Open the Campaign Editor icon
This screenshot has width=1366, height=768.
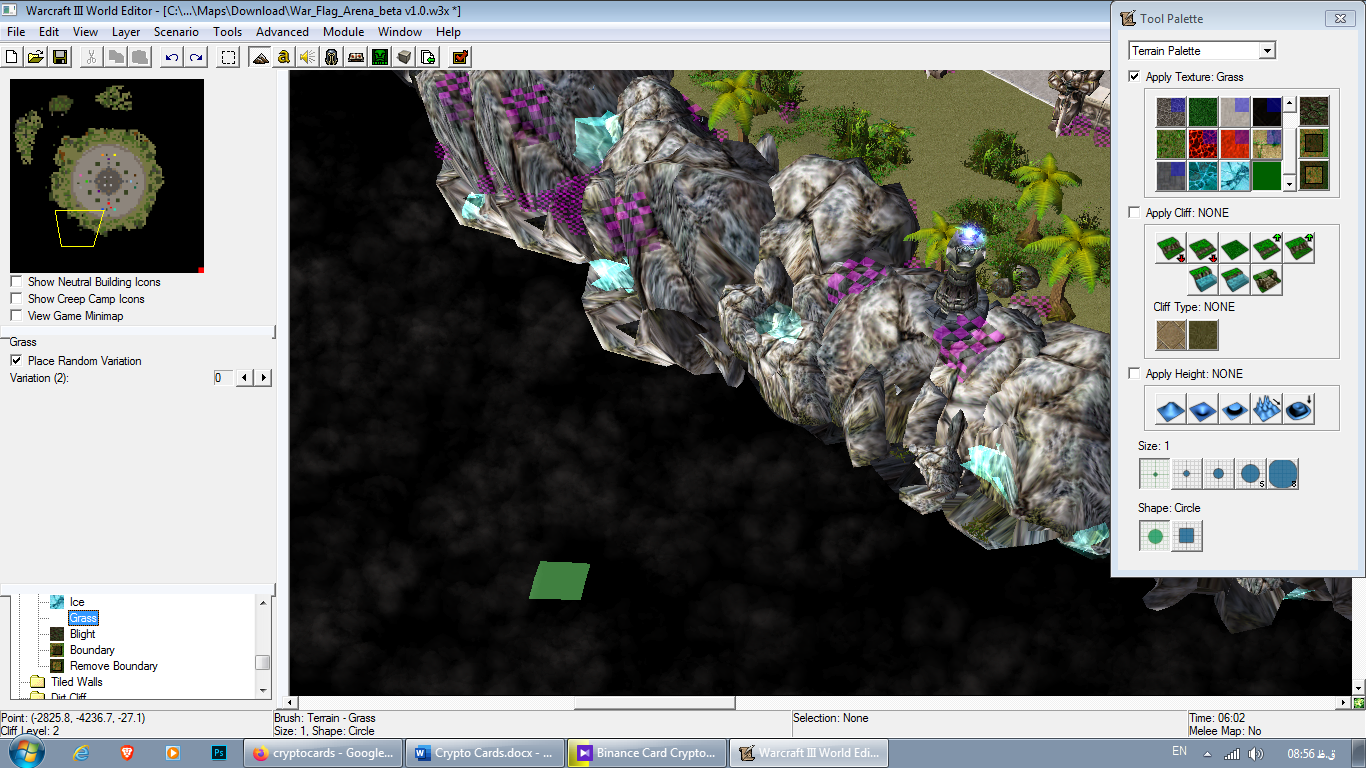coord(356,57)
